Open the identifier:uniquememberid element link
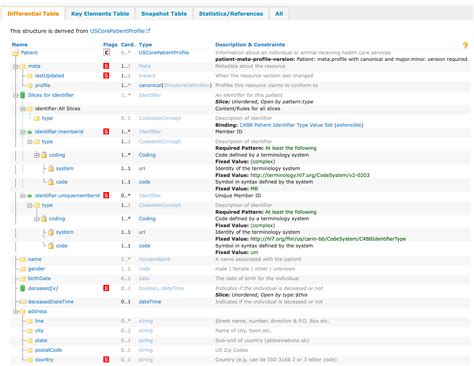 67,195
